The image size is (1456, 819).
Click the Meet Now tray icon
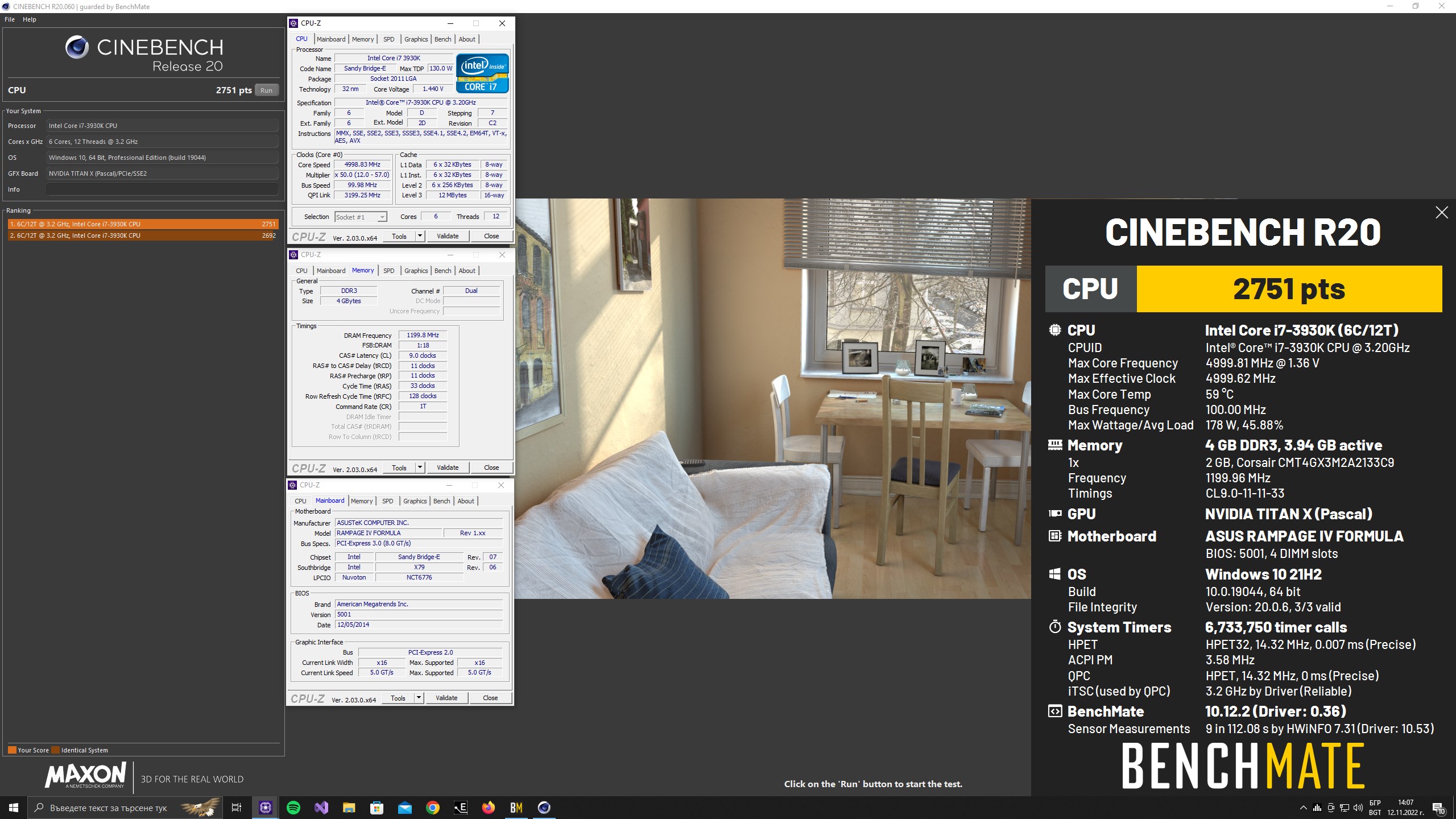pos(1331,808)
